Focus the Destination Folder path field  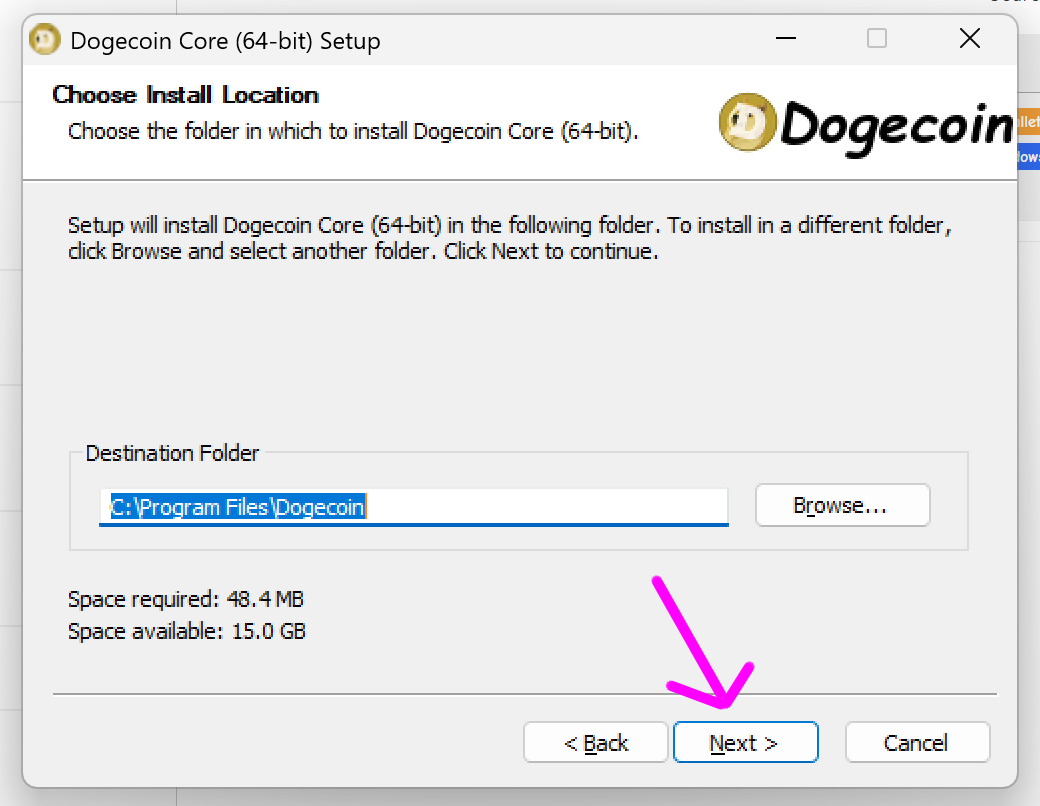point(414,507)
